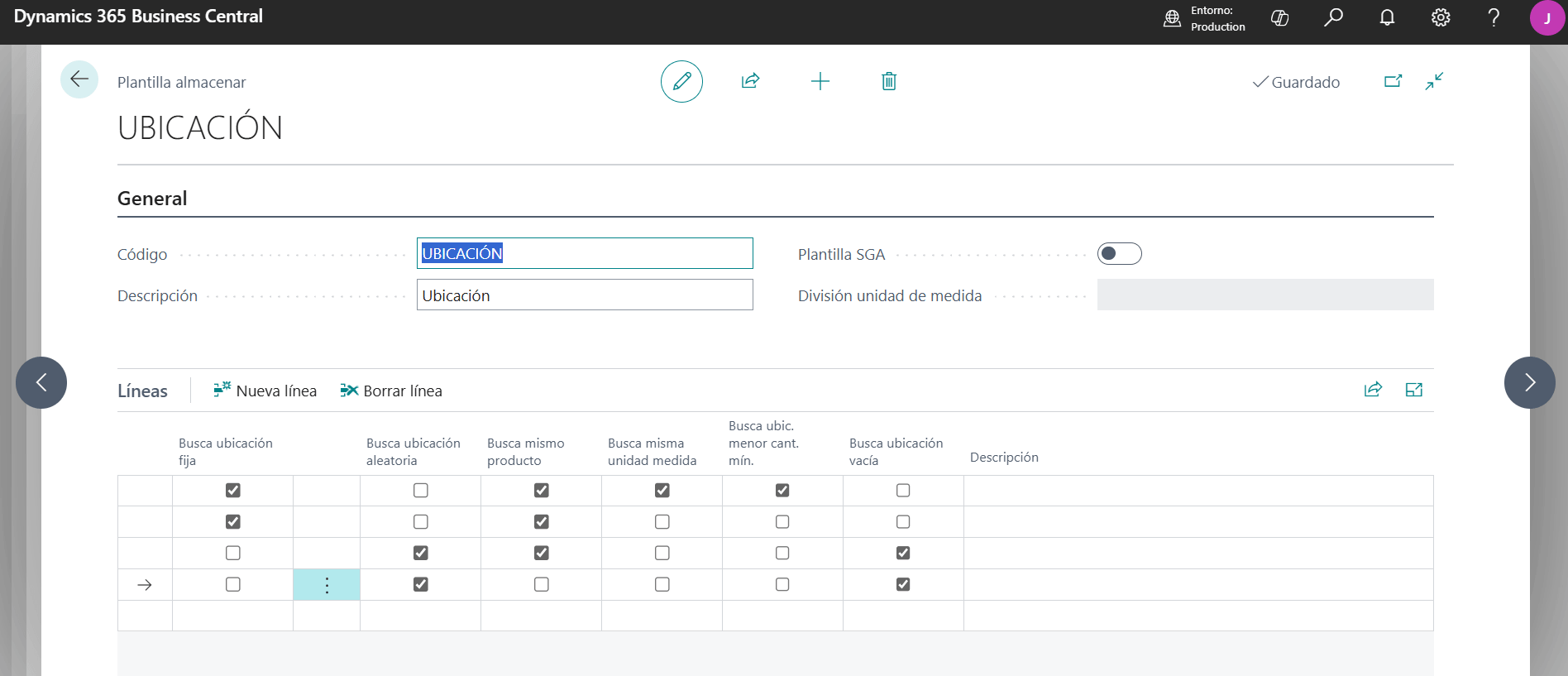Uncheck first row Busca ubic. menor cant. mín.
The width and height of the screenshot is (1568, 676).
click(x=782, y=491)
